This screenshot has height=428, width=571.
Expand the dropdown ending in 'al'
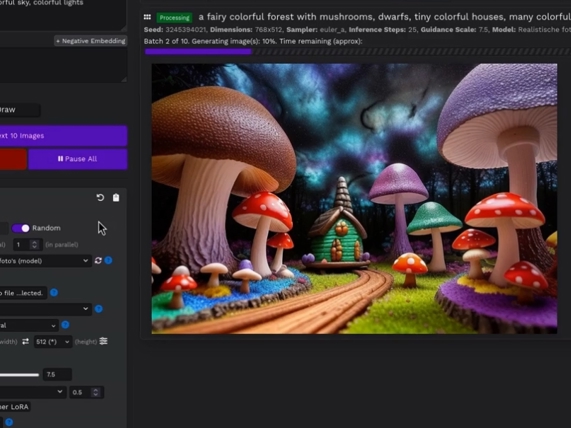pyautogui.click(x=29, y=325)
